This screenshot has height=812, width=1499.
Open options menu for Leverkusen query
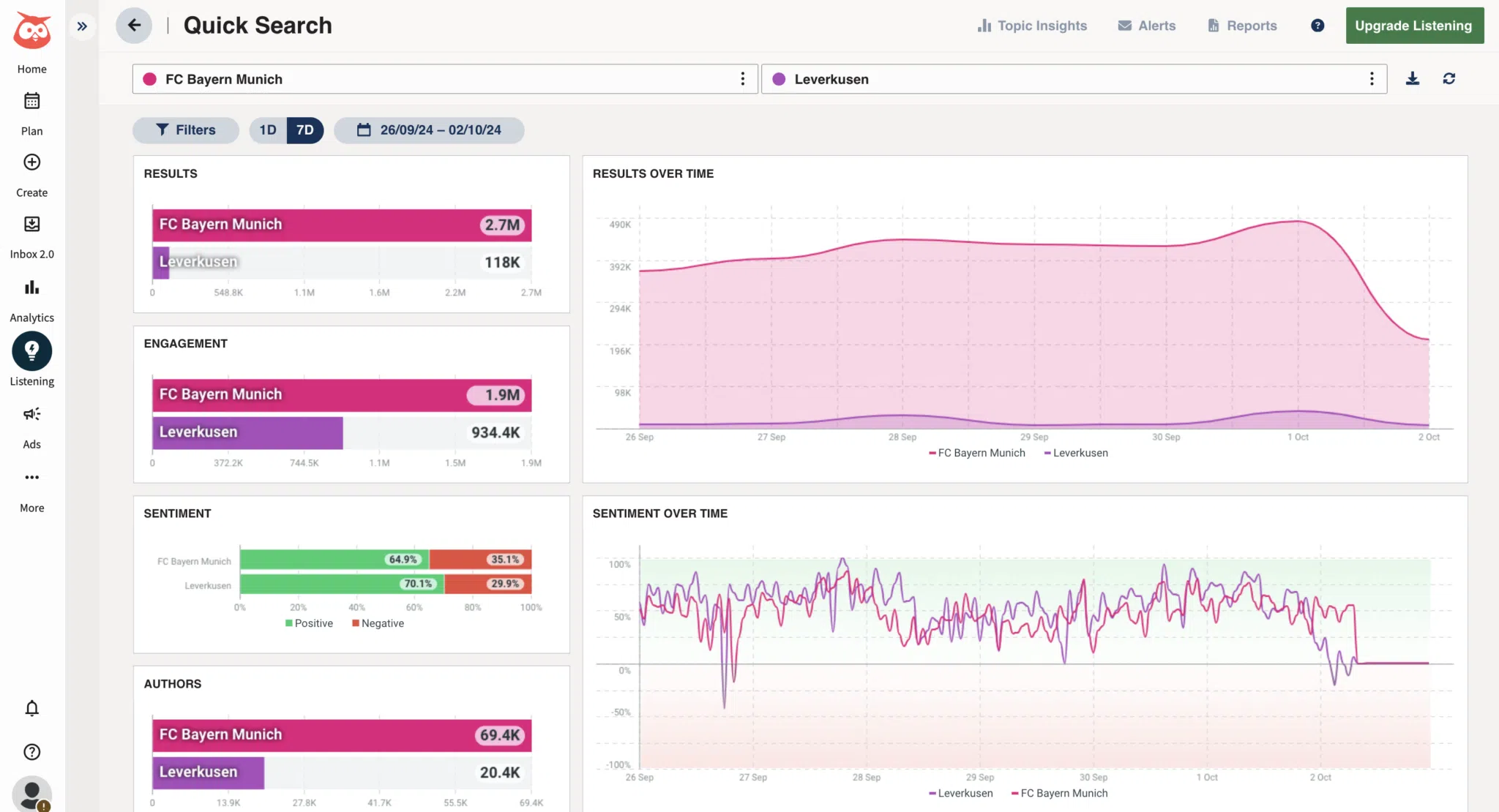click(1372, 78)
